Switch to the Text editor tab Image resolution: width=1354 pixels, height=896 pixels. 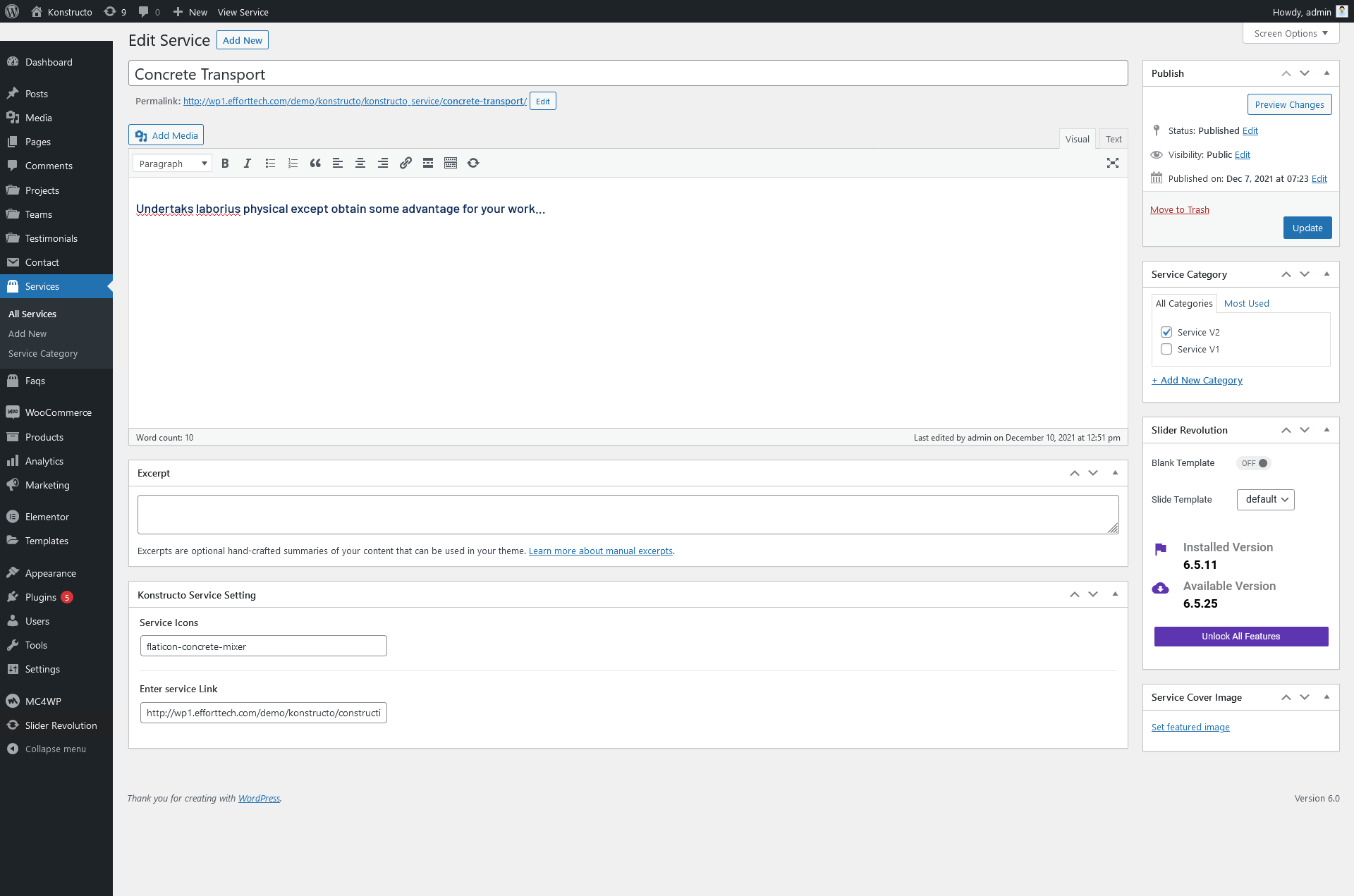coord(1114,139)
